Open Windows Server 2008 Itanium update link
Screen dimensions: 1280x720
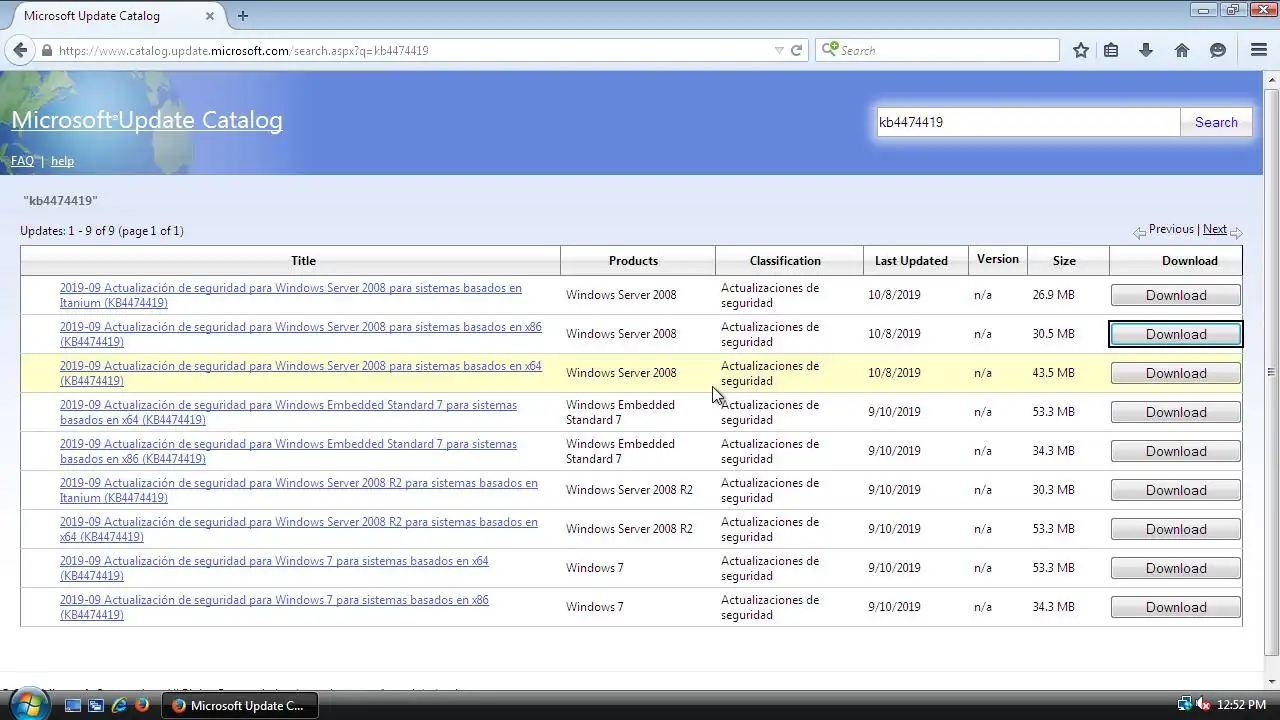click(290, 295)
